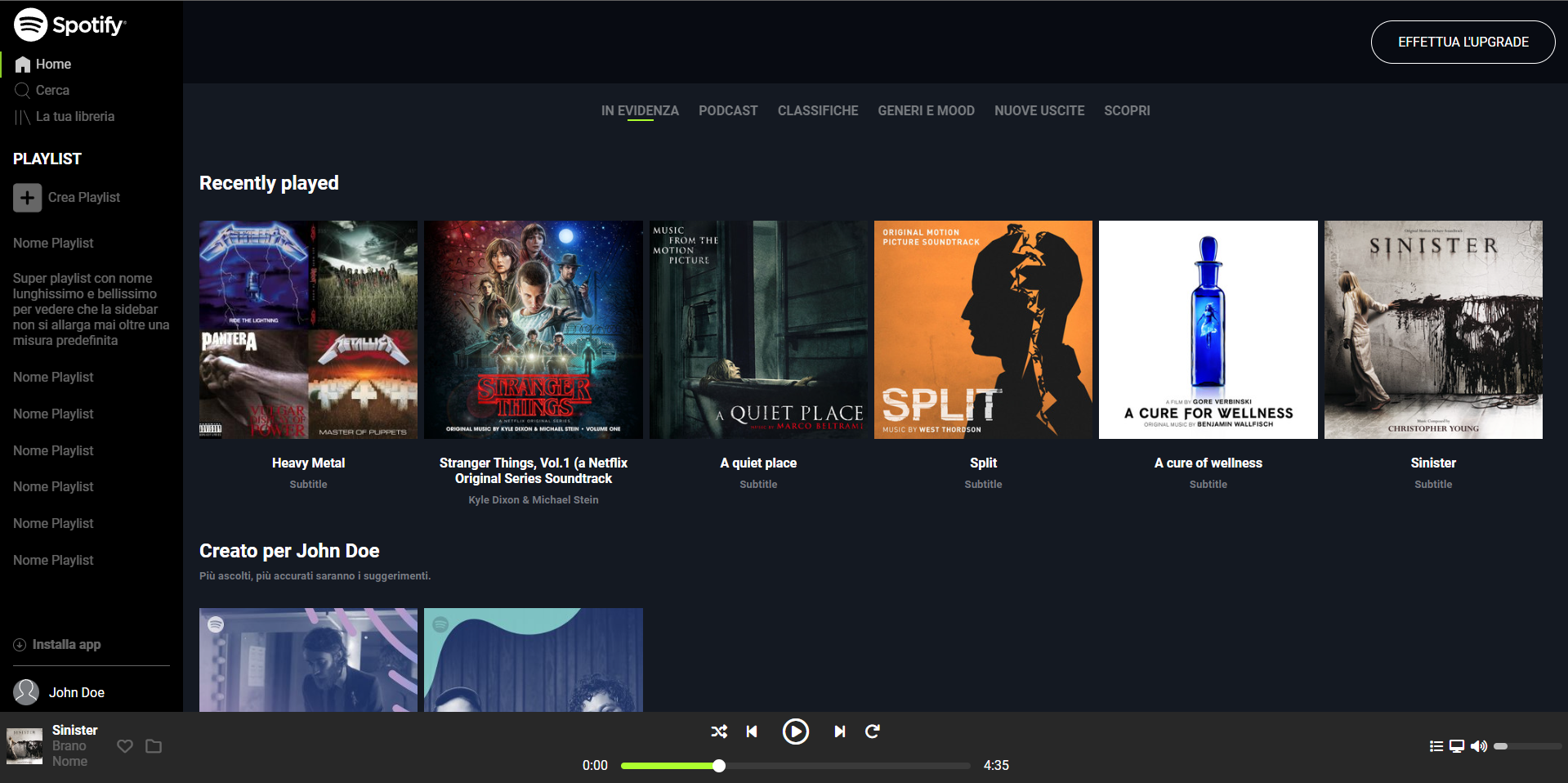Viewport: 1568px width, 783px height.
Task: Click the folder icon beside the heart
Action: pos(154,746)
